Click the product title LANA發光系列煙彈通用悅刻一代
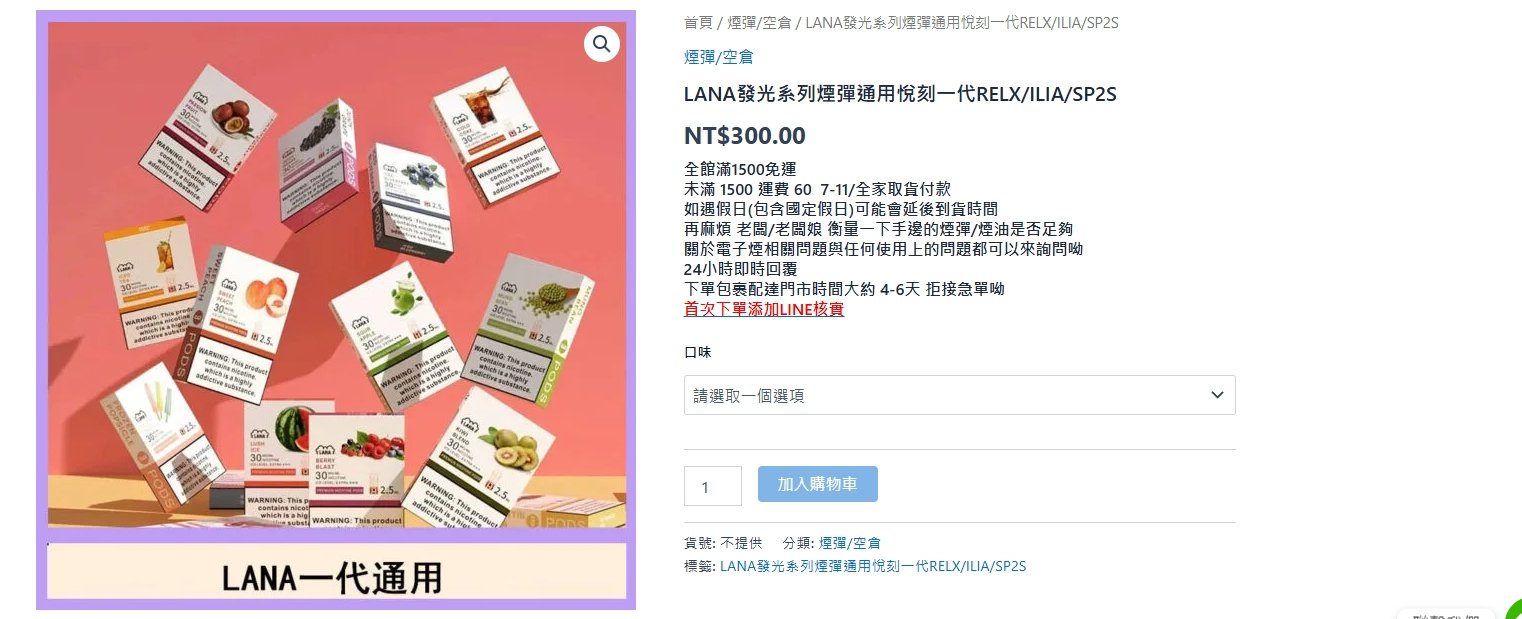This screenshot has height=619, width=1522. (900, 95)
